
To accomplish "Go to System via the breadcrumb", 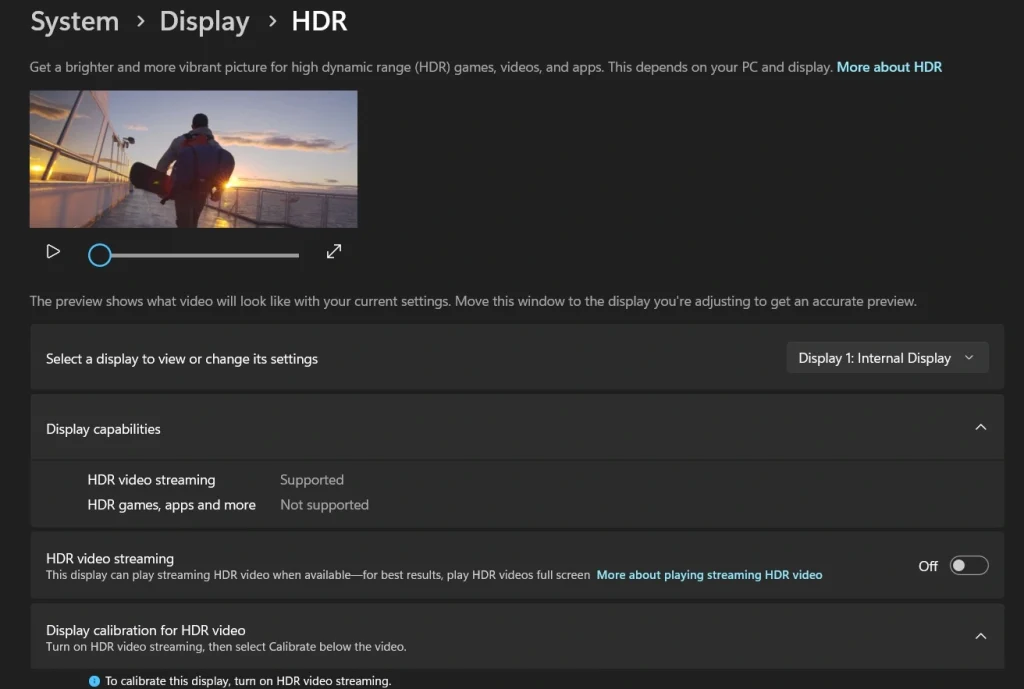I will [74, 21].
